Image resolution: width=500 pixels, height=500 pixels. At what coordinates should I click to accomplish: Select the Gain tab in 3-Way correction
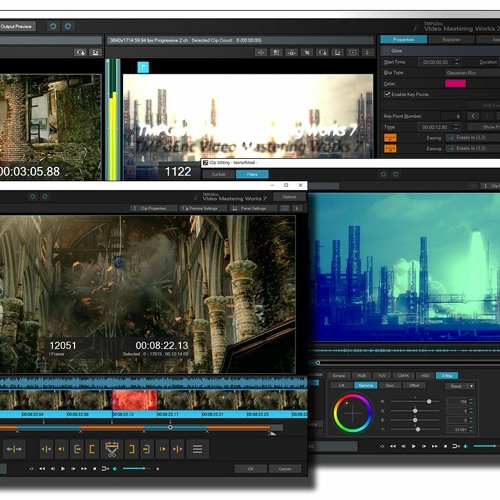coord(390,385)
